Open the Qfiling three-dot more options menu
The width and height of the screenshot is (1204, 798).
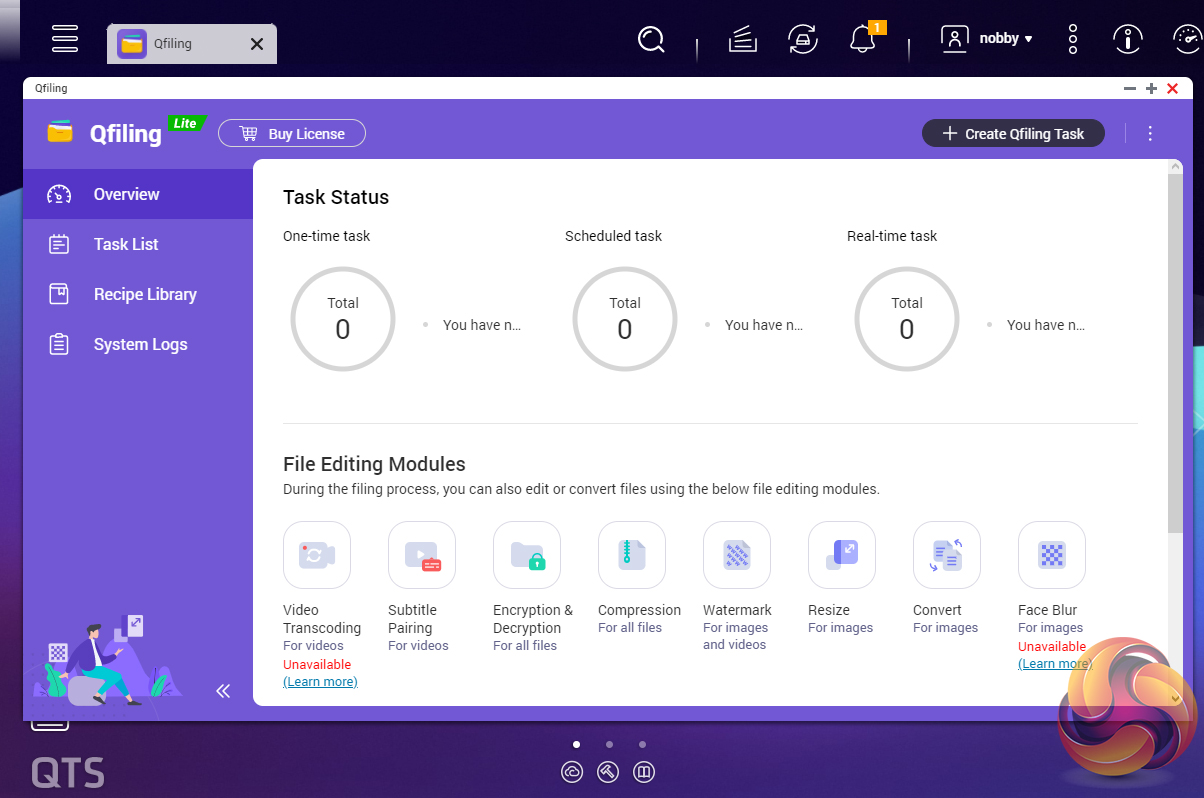1150,133
